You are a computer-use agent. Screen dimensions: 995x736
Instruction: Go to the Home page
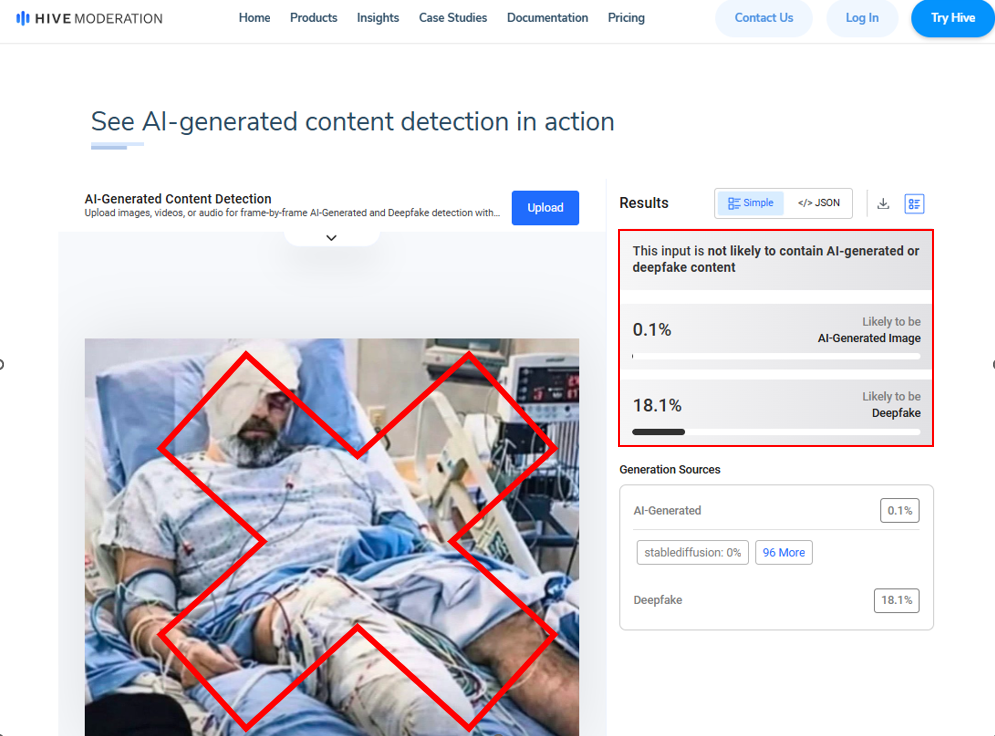(254, 18)
